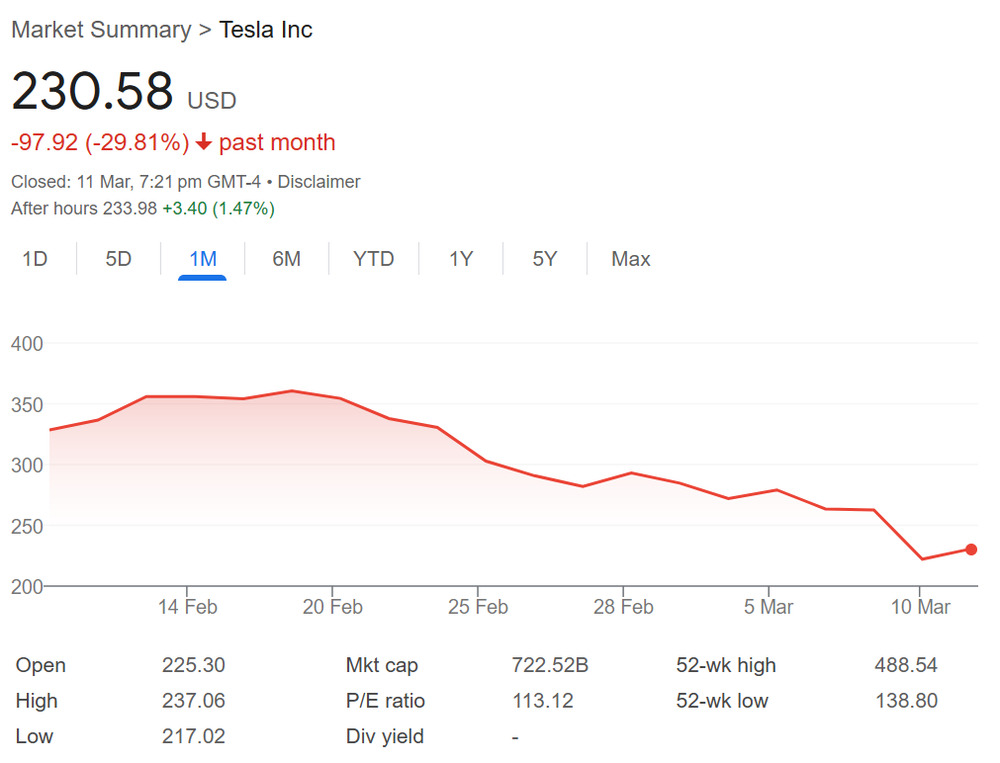Click the red down arrow icon

click(x=203, y=142)
